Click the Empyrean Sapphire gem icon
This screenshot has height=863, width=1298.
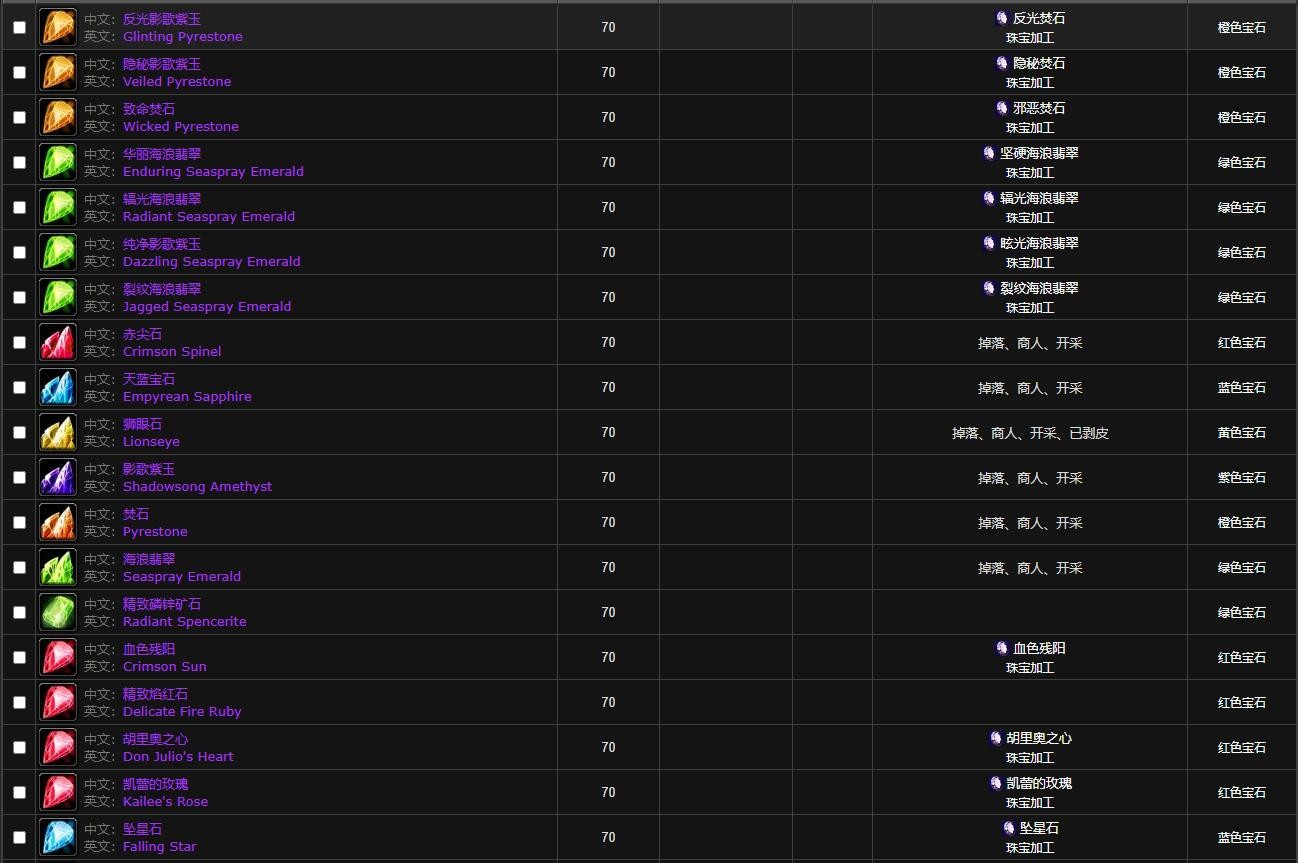coord(58,387)
